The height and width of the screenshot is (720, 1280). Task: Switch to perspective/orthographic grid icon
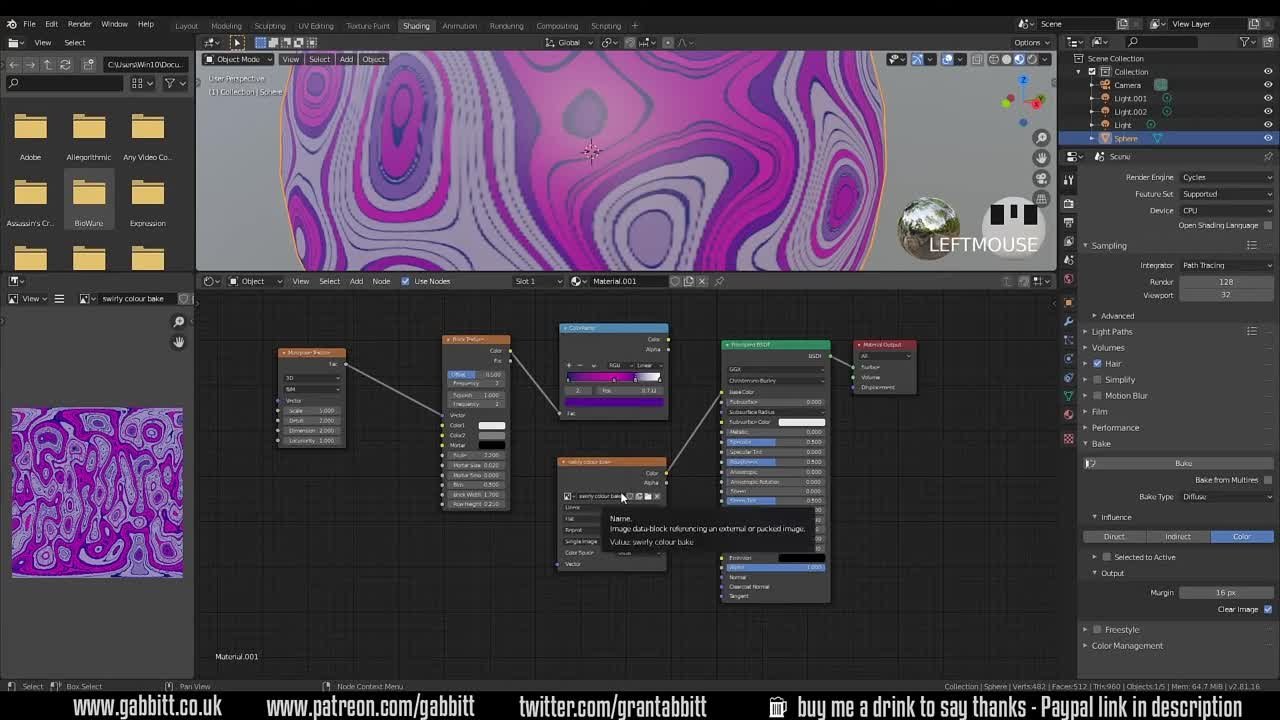[x=1041, y=198]
